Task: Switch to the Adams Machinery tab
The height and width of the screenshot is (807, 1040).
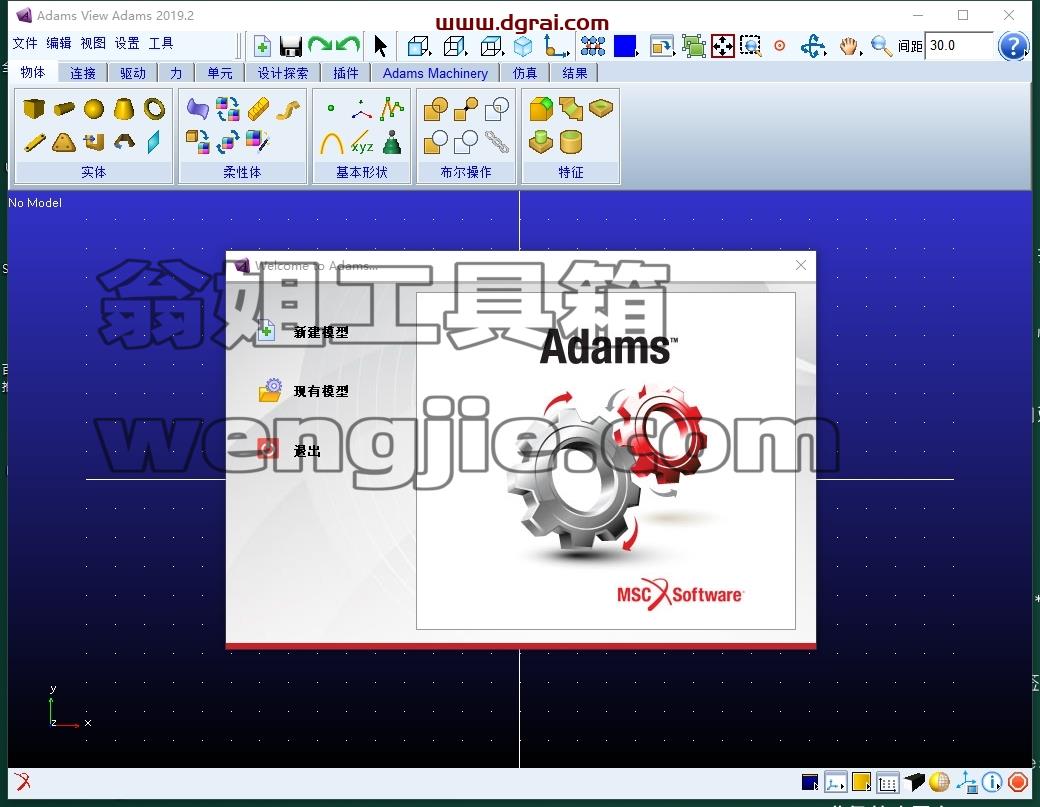Action: [x=435, y=73]
